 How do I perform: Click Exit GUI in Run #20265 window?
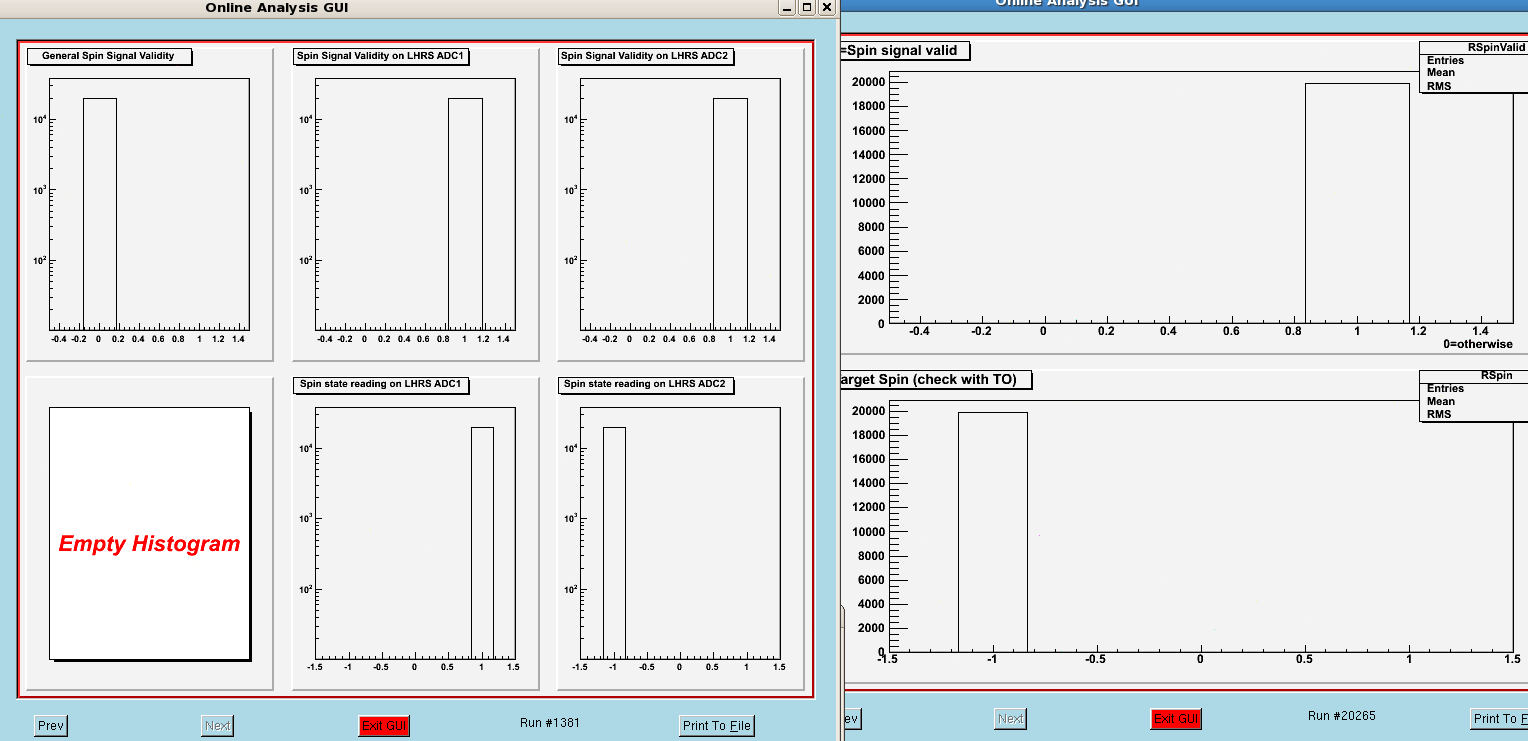1176,719
